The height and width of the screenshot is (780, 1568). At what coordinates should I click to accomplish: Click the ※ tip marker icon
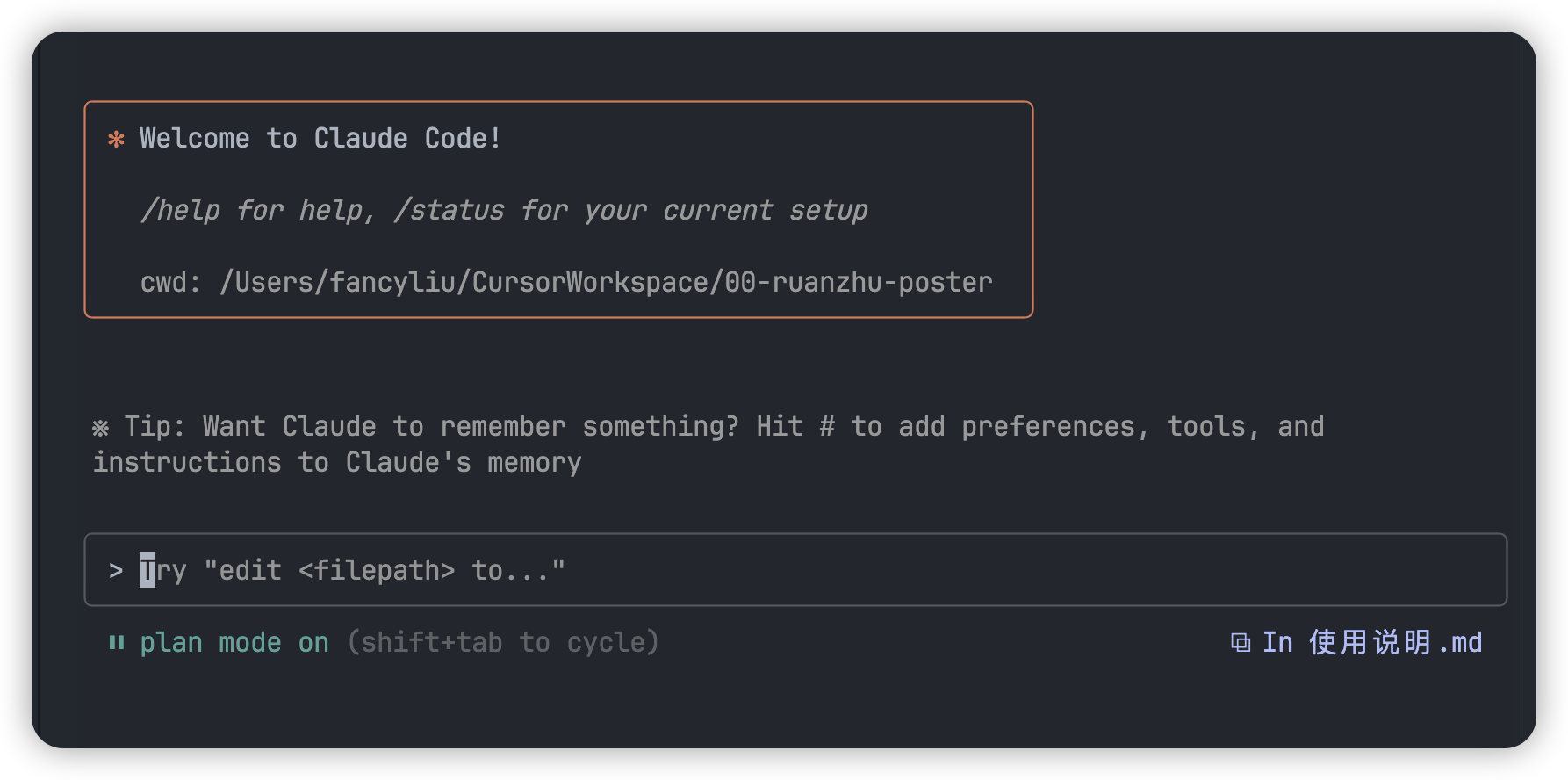click(x=101, y=428)
